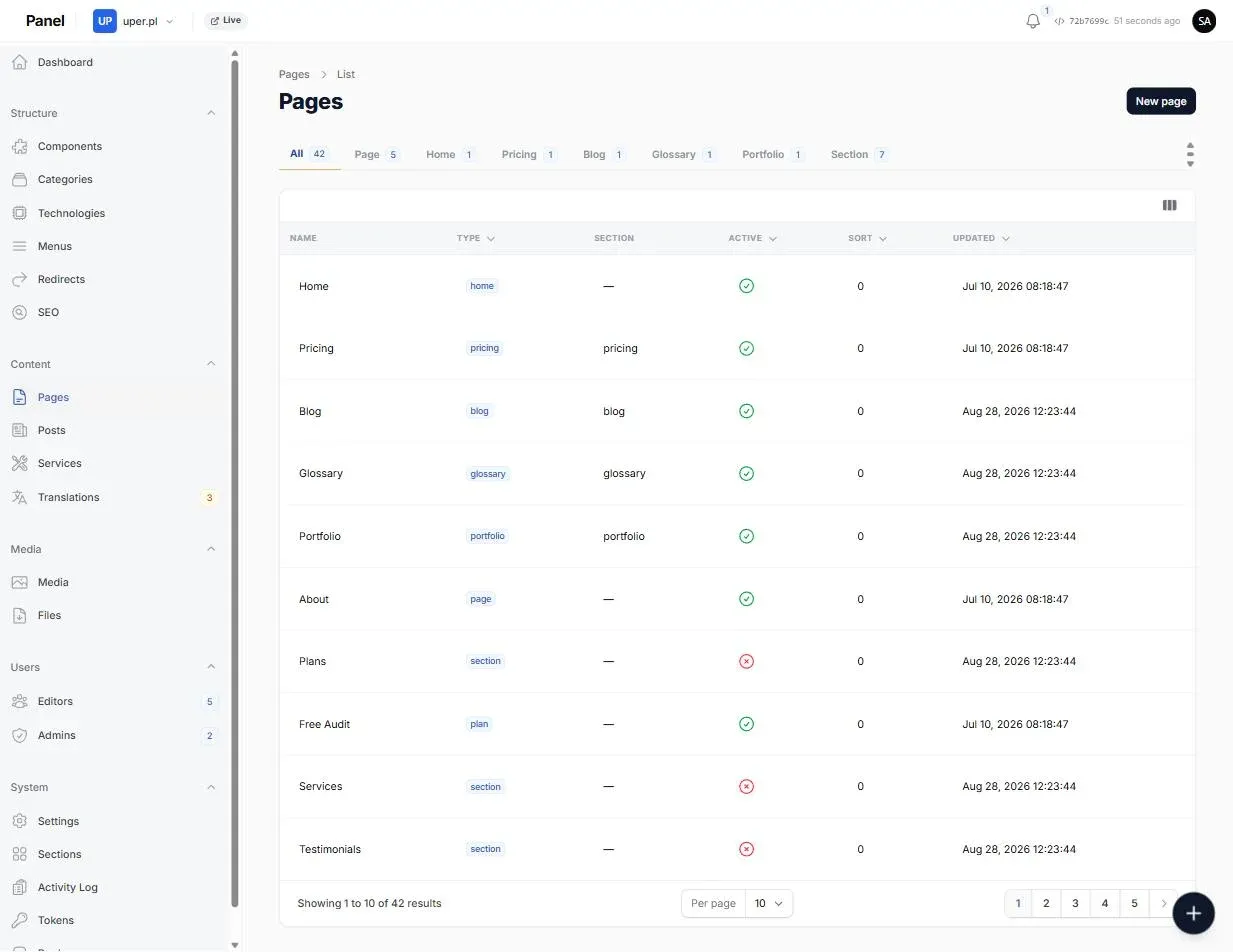Click the Technologies chip icon
Viewport: 1233px width, 952px height.
19,213
